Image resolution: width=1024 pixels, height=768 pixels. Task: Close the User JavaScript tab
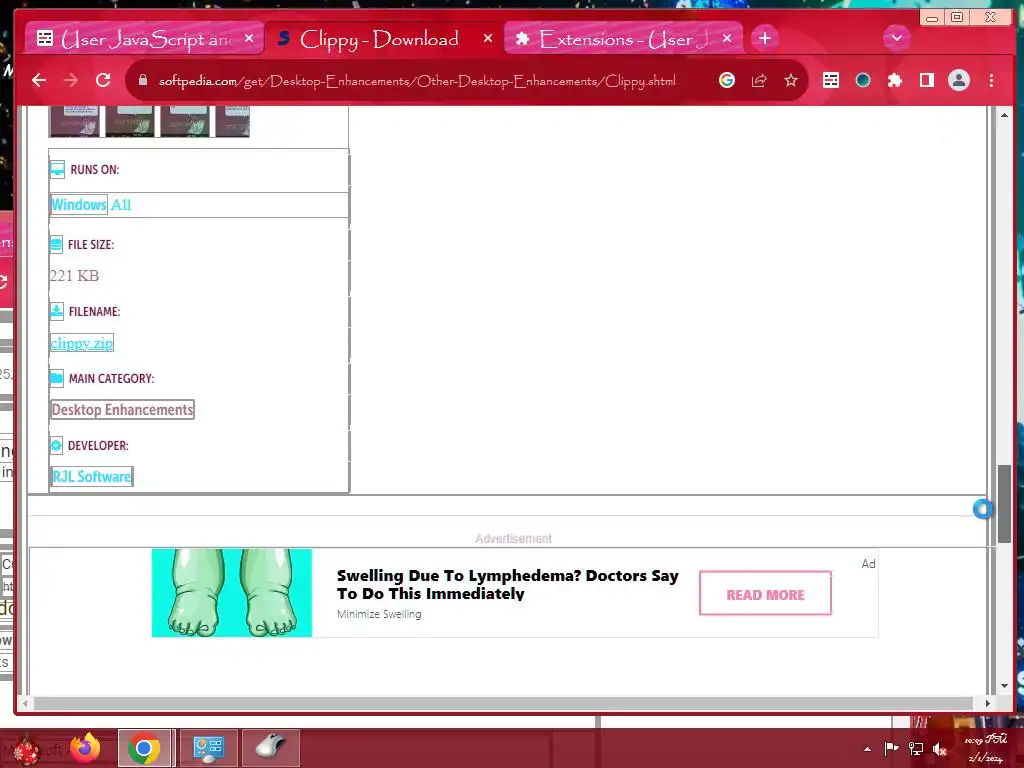click(249, 39)
